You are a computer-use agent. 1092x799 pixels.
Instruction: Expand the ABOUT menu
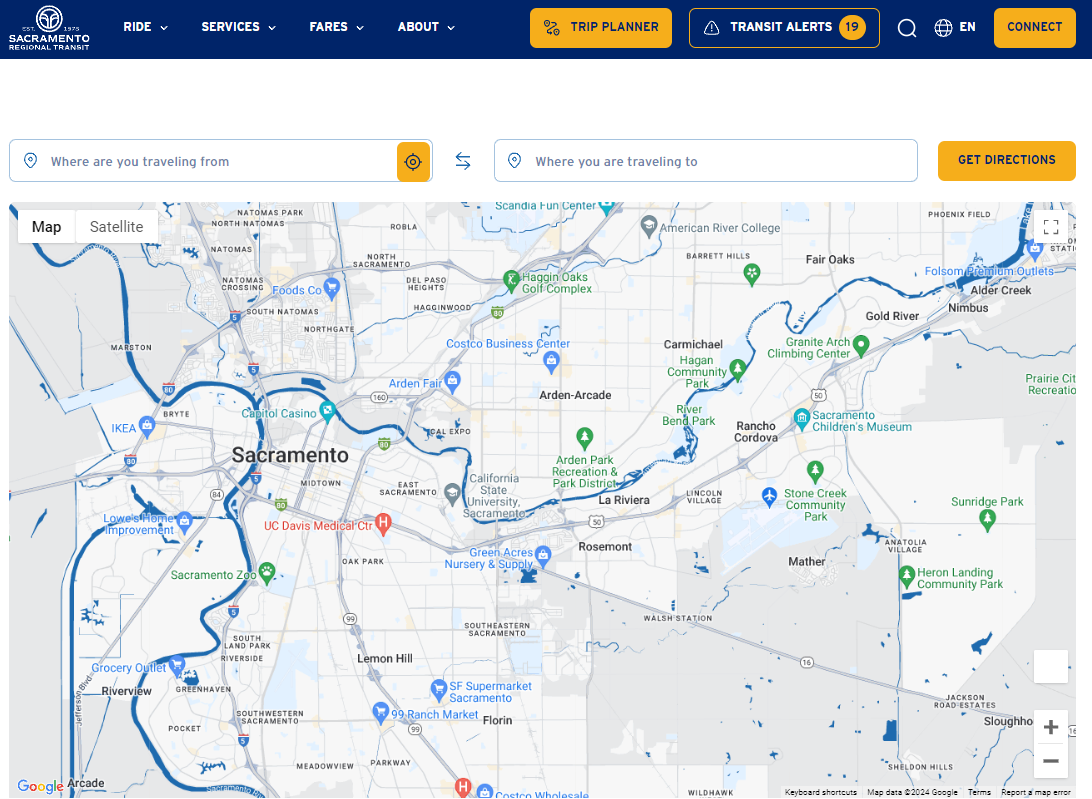click(x=426, y=27)
